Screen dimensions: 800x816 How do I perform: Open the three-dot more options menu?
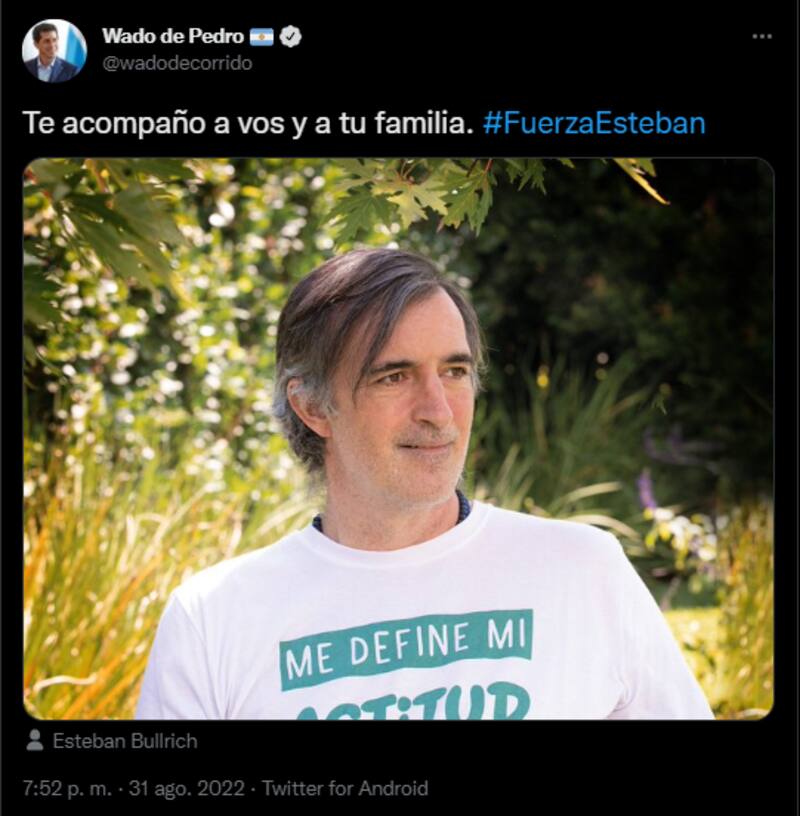pos(762,36)
